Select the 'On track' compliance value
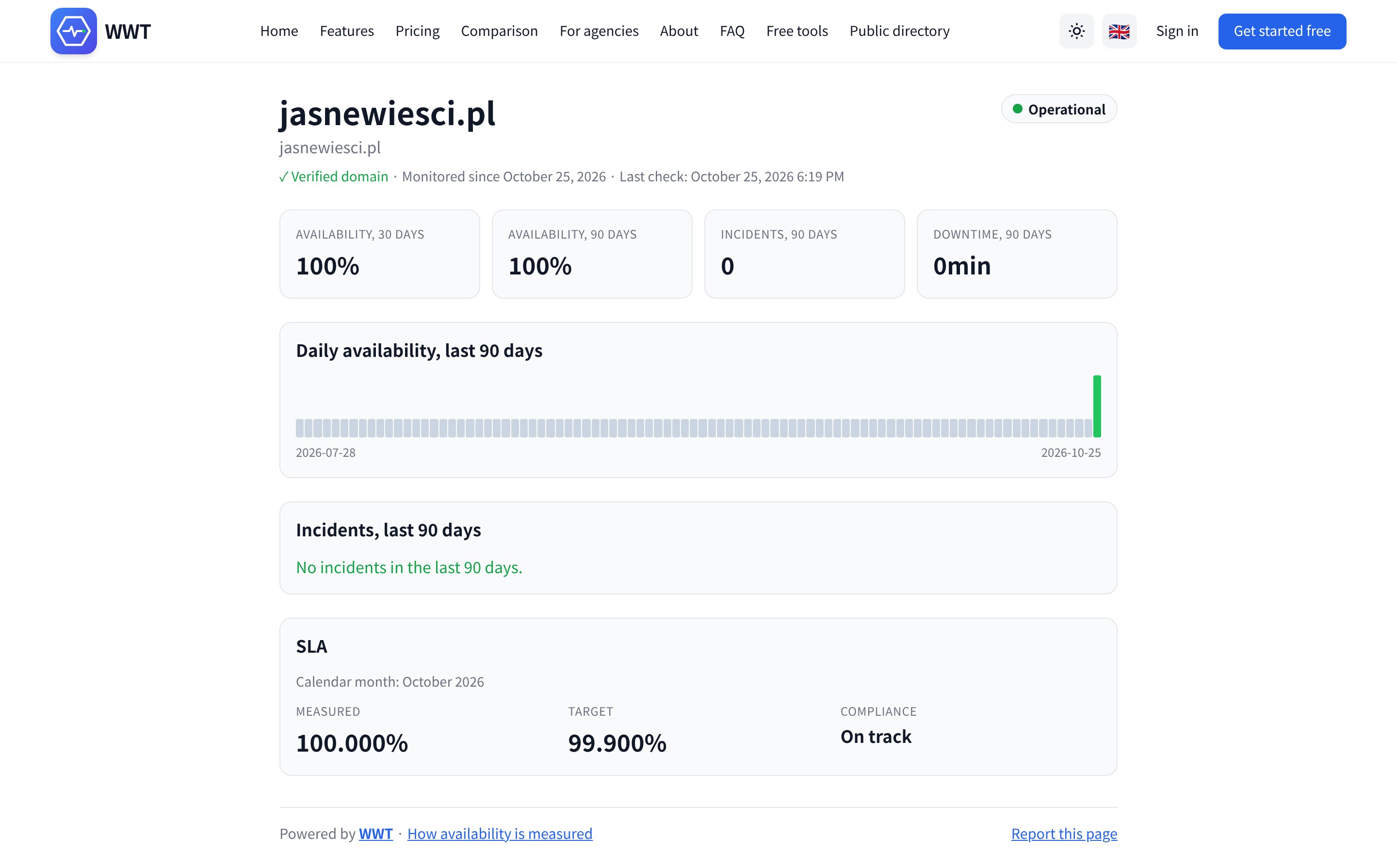 tap(876, 737)
